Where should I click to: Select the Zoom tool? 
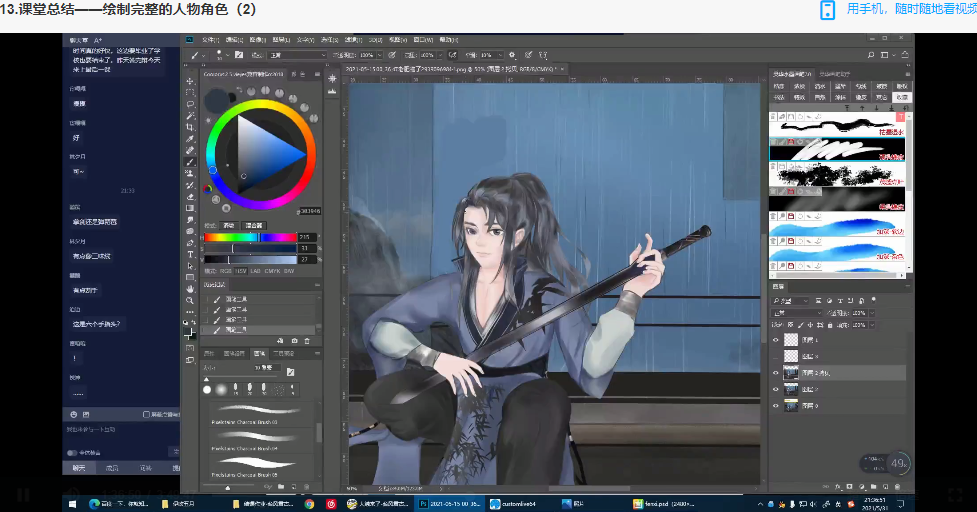tap(190, 300)
